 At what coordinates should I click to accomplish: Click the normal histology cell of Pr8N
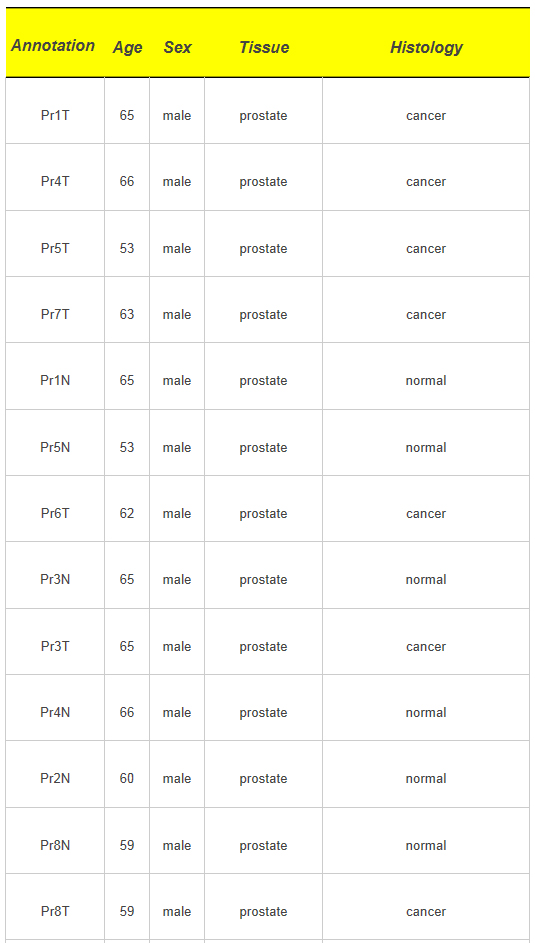click(x=426, y=841)
